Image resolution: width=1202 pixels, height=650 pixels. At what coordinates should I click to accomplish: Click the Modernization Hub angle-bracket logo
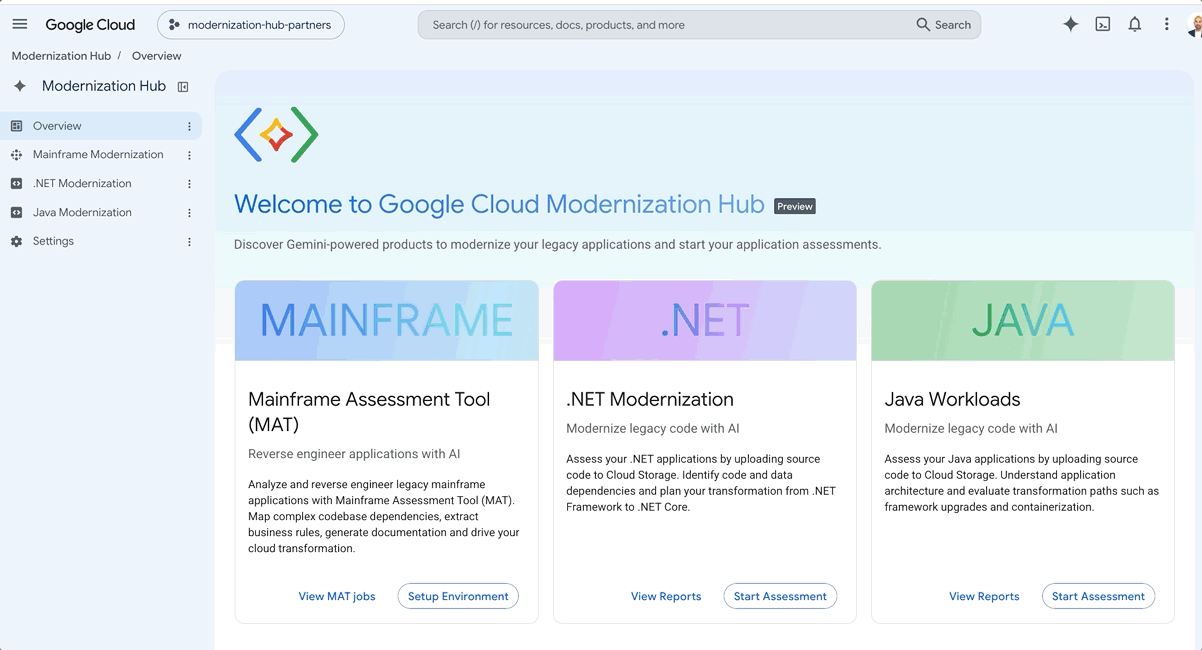point(276,134)
